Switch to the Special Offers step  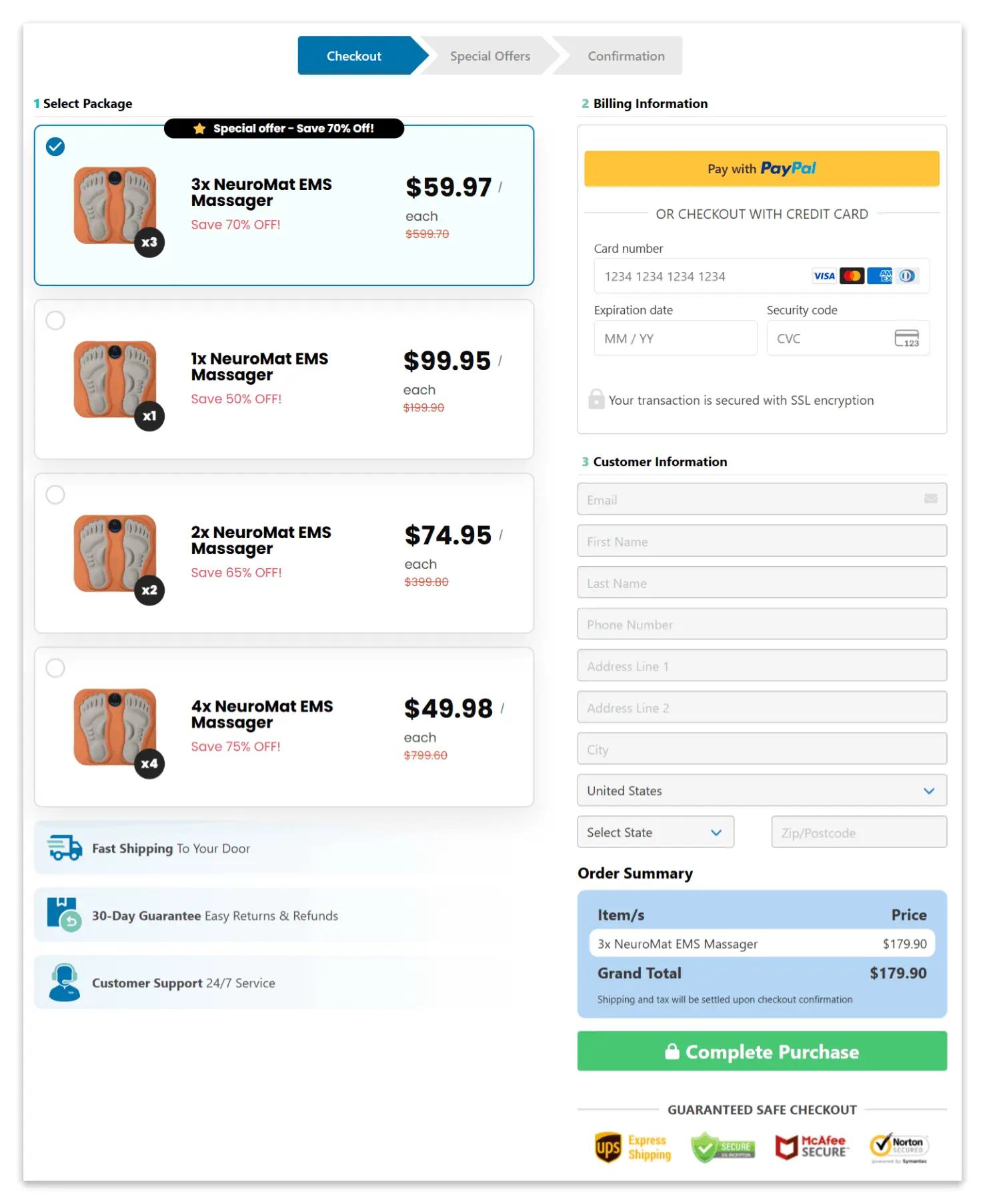[490, 55]
